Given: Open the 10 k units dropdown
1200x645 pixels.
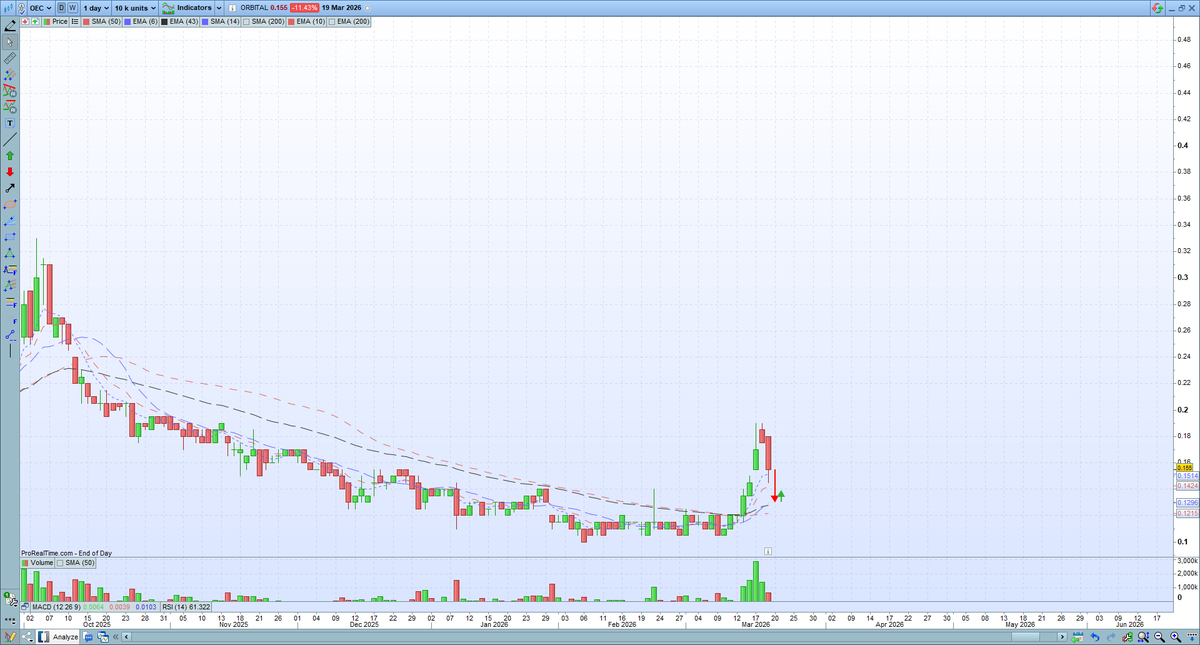Looking at the screenshot, I should 135,8.
